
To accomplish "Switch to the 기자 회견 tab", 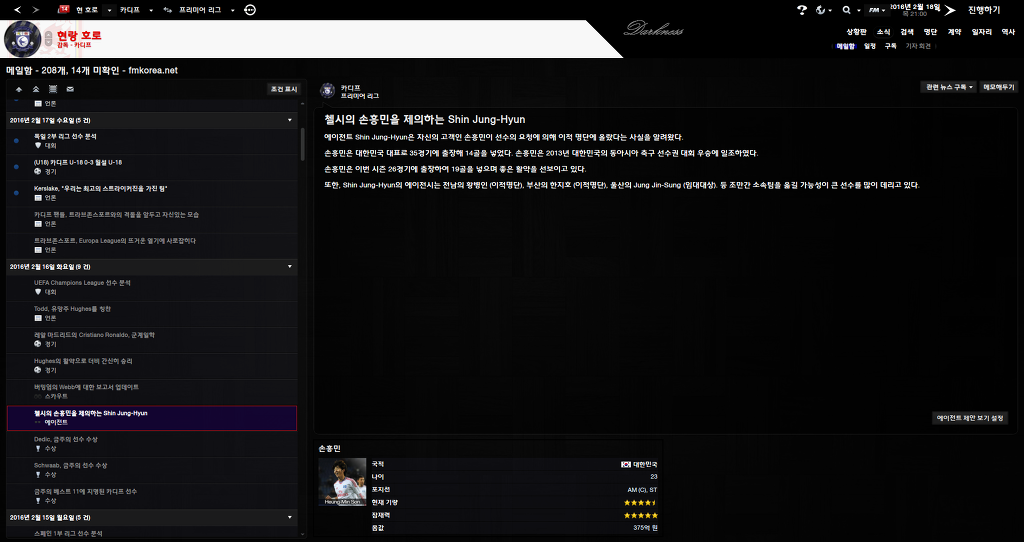I will [918, 46].
